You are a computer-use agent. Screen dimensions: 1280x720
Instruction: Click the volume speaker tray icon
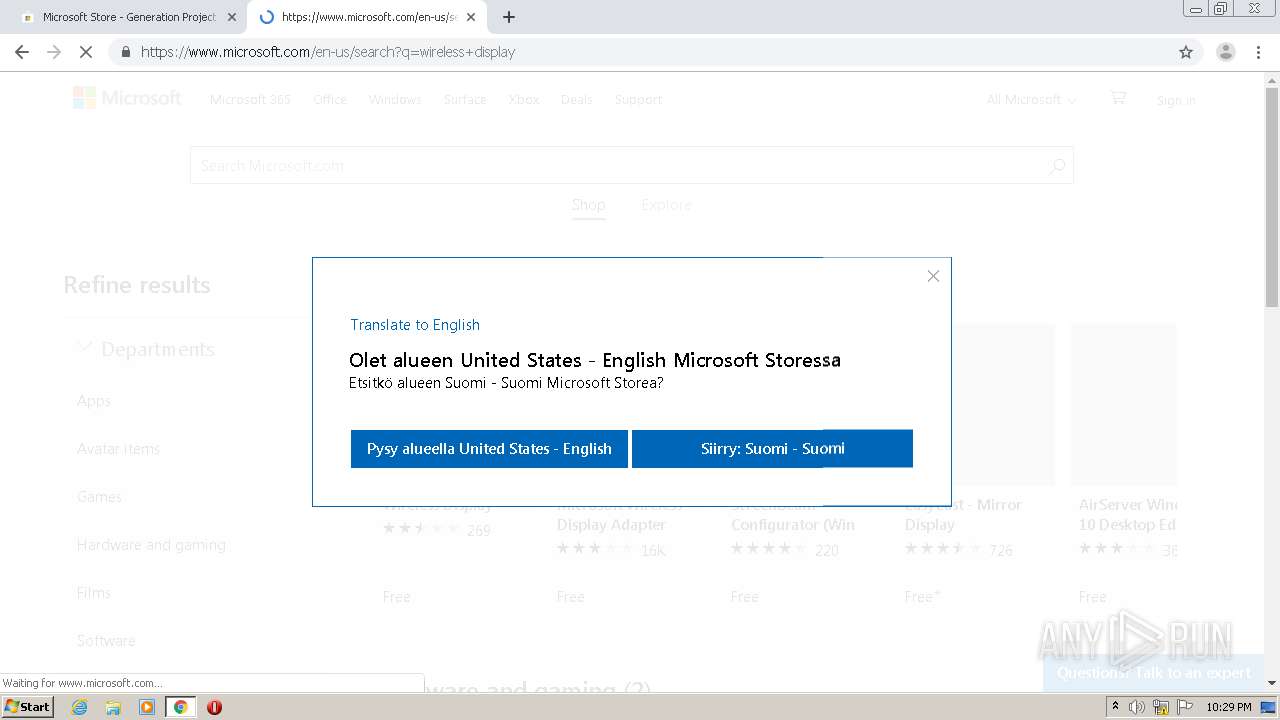coord(1137,707)
